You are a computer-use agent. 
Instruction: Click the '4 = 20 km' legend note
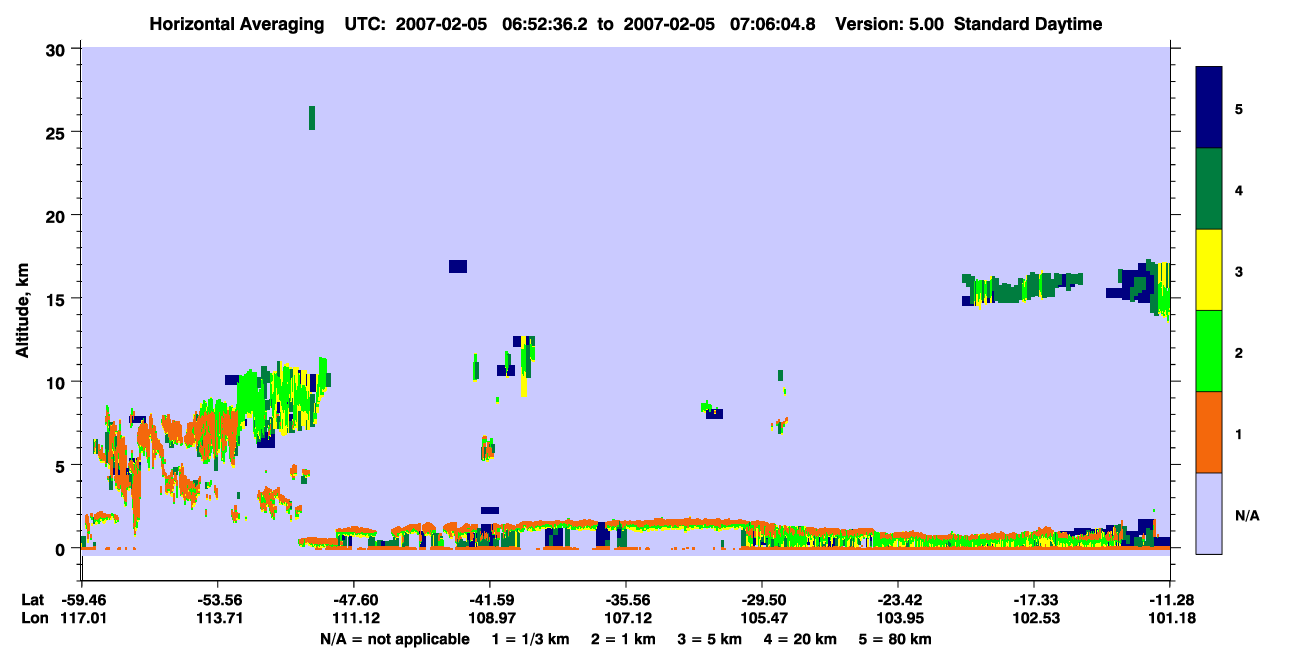[800, 639]
